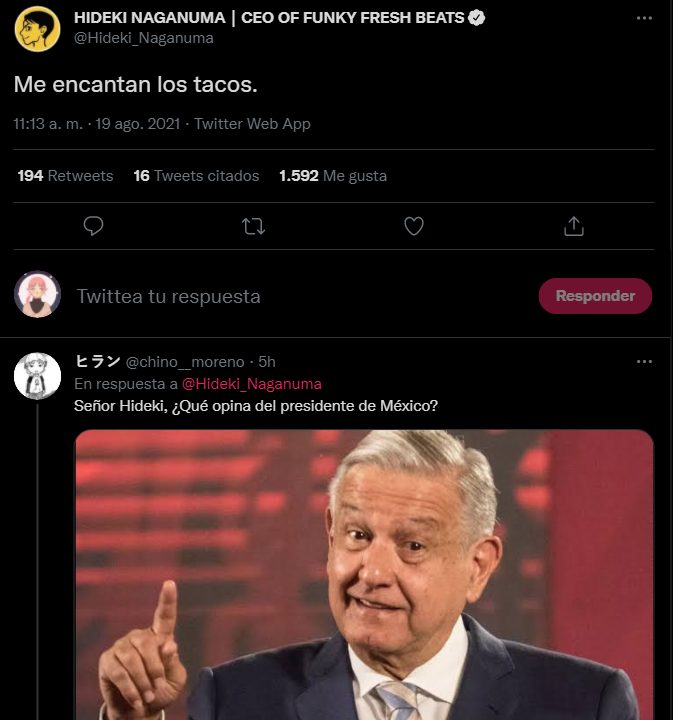The image size is (673, 720).
Task: Retweet the tacos tweet
Action: [x=253, y=226]
